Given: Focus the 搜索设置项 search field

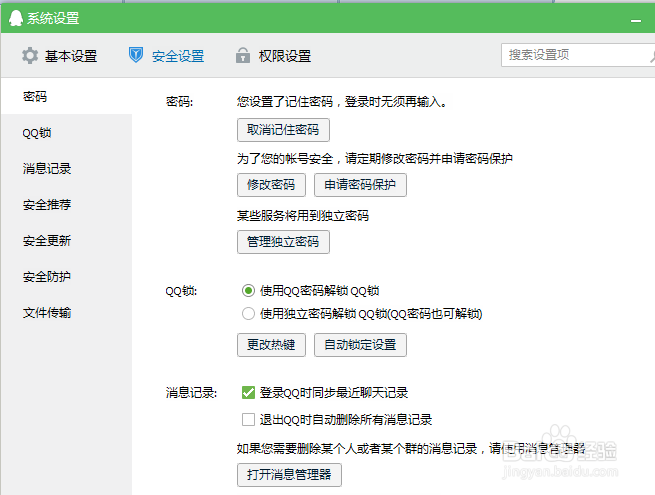Looking at the screenshot, I should pyautogui.click(x=576, y=55).
